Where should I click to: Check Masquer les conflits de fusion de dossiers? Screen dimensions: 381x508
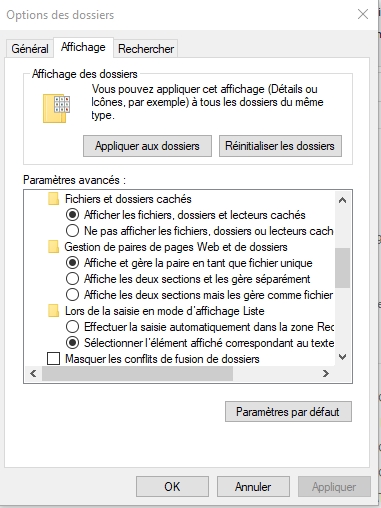pyautogui.click(x=53, y=359)
